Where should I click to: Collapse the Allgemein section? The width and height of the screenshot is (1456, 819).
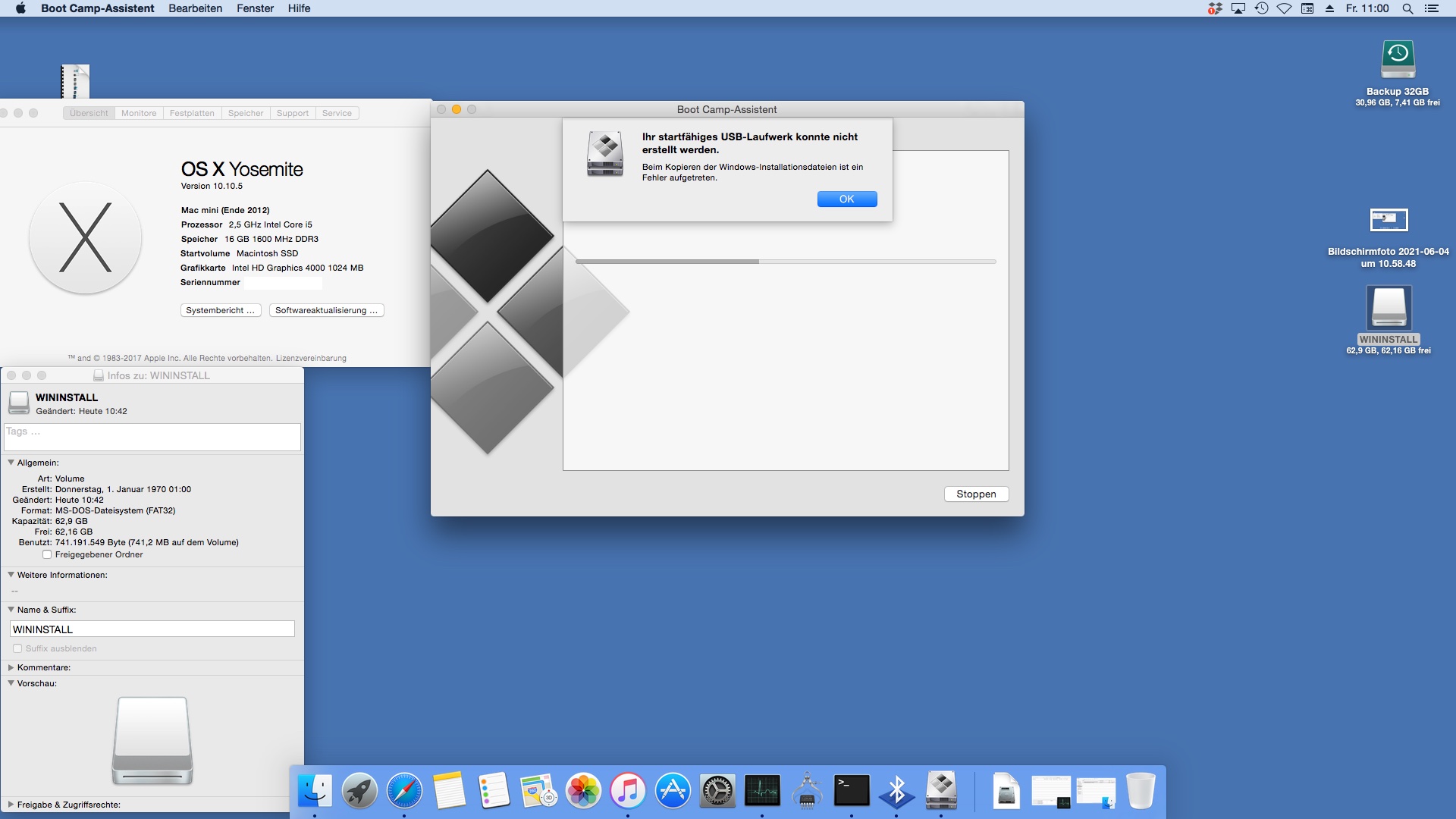click(x=11, y=463)
